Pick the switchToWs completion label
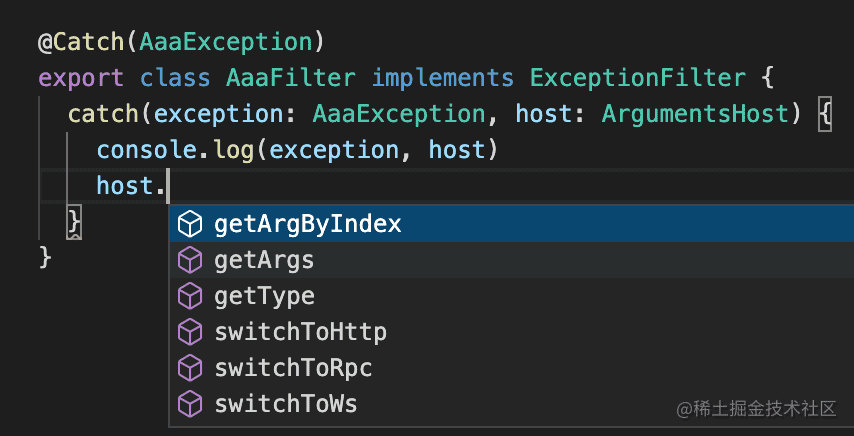Image resolution: width=854 pixels, height=436 pixels. [285, 404]
